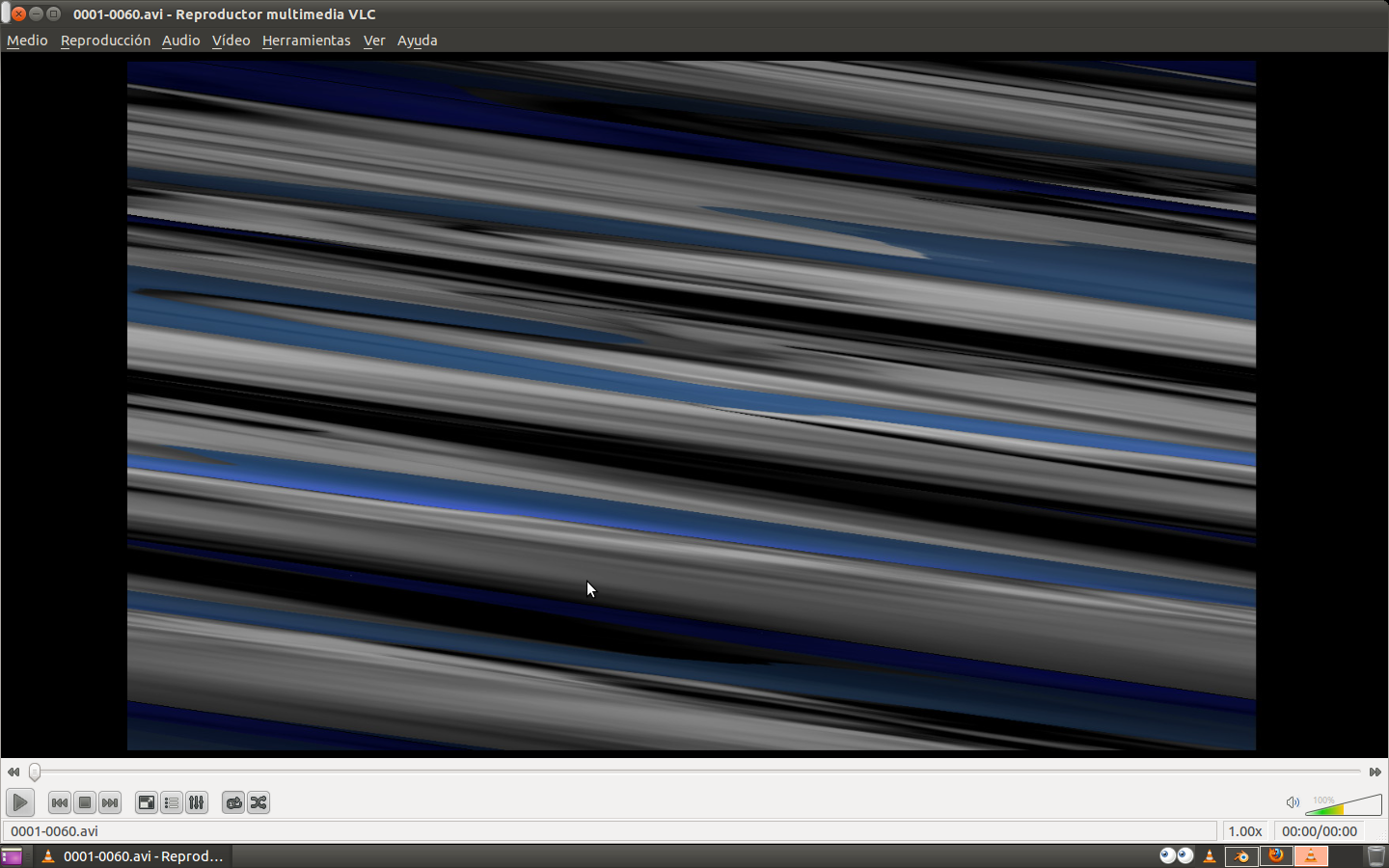Image resolution: width=1389 pixels, height=868 pixels.
Task: Open the Ayuda menu
Action: pyautogui.click(x=417, y=41)
